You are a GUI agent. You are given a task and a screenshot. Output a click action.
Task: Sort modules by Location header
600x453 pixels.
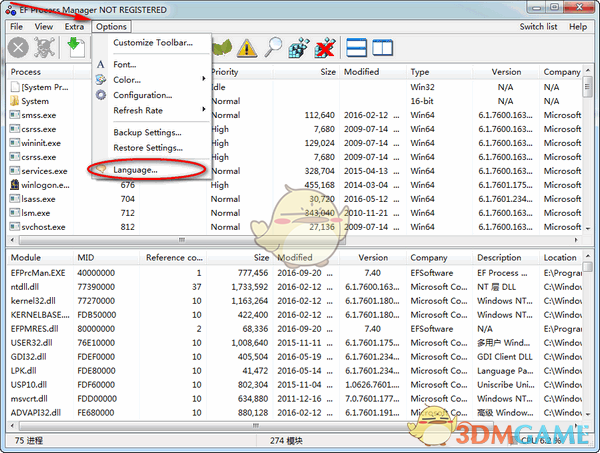coord(561,257)
